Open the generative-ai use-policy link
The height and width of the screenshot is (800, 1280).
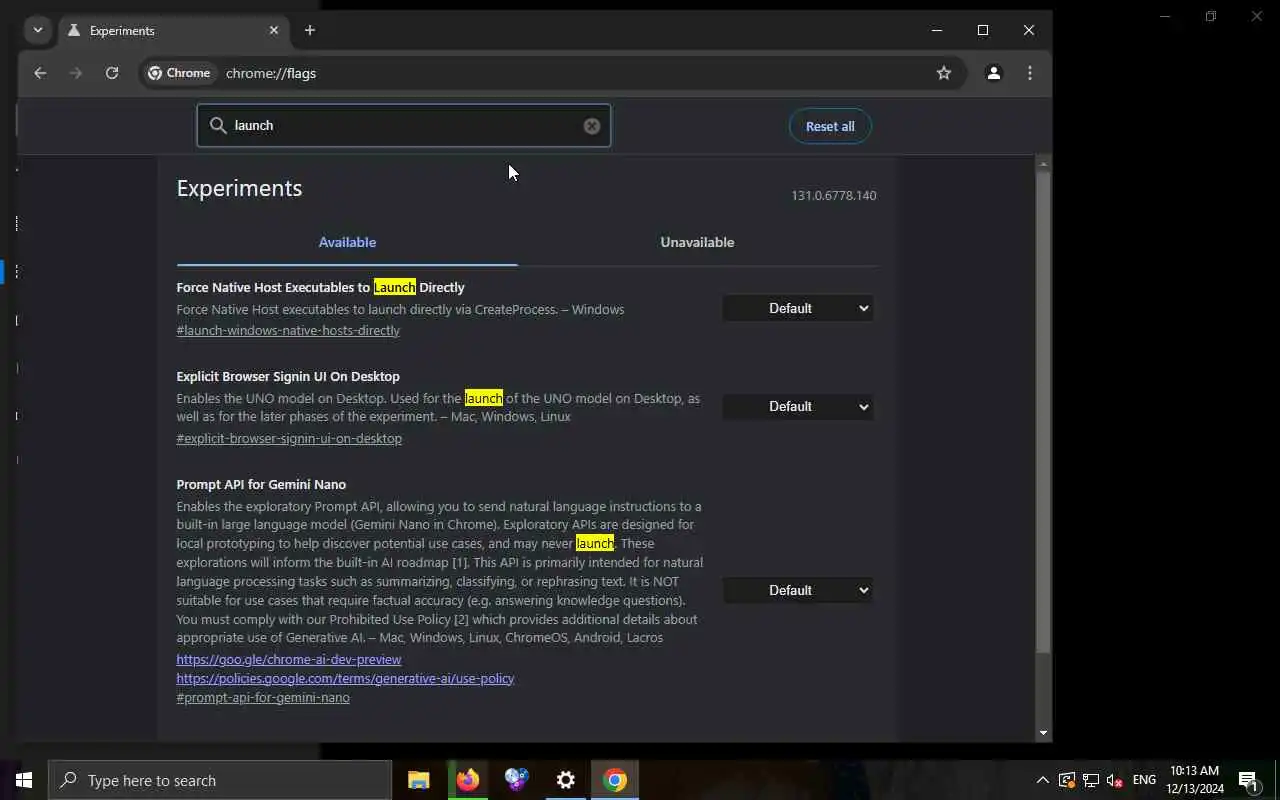coord(345,678)
